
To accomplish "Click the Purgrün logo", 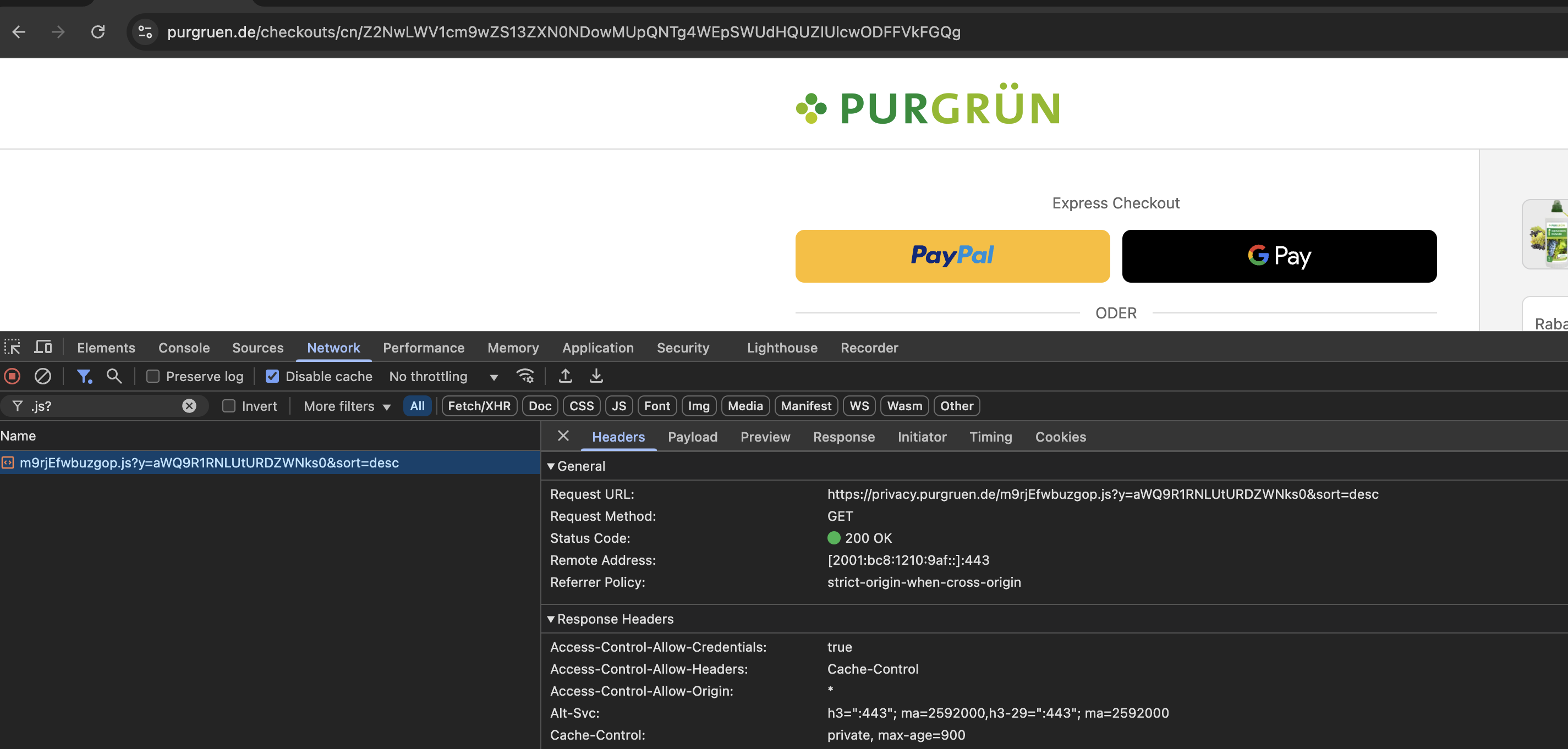I will point(928,104).
